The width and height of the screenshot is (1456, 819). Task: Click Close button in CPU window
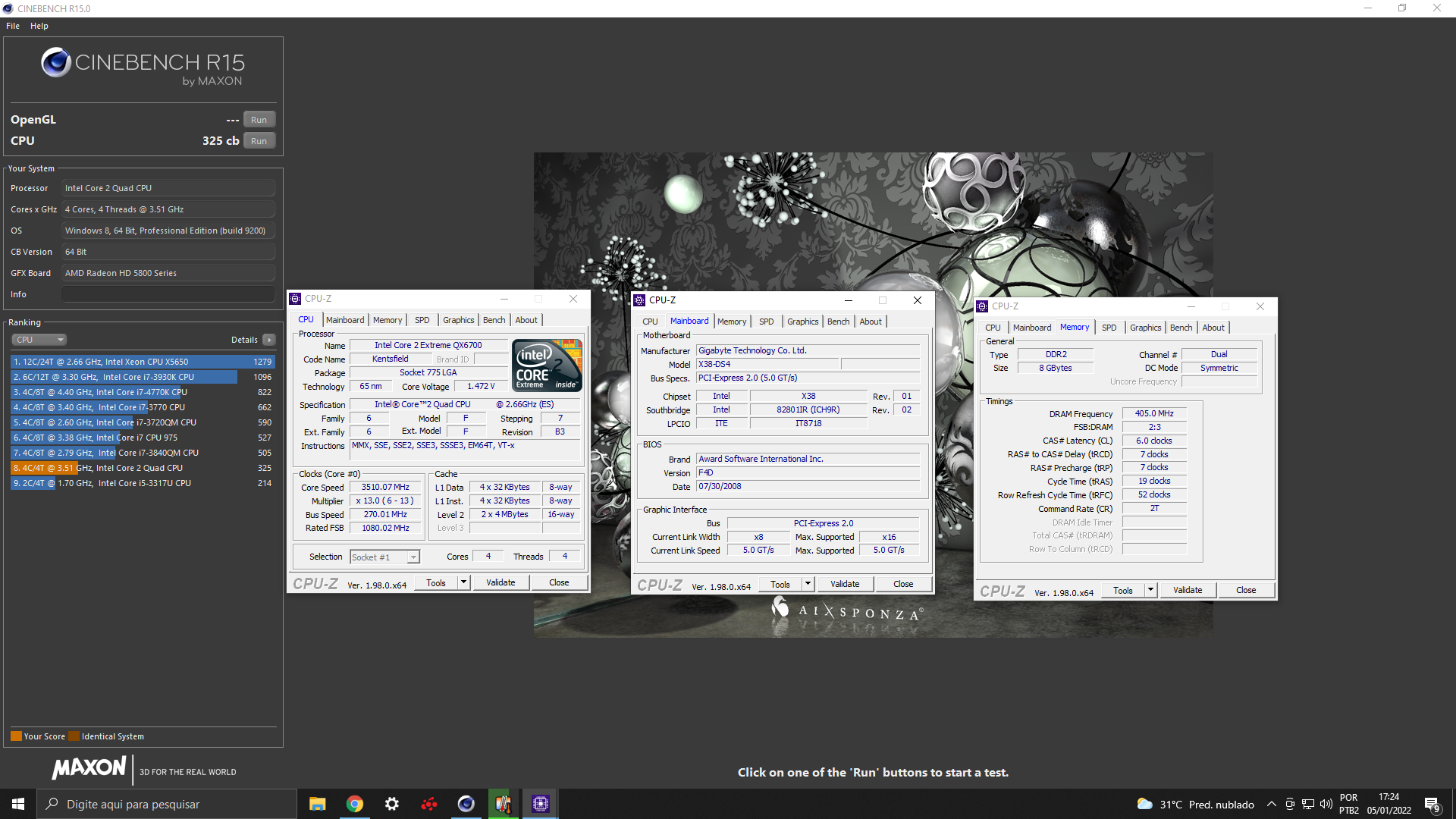559,583
